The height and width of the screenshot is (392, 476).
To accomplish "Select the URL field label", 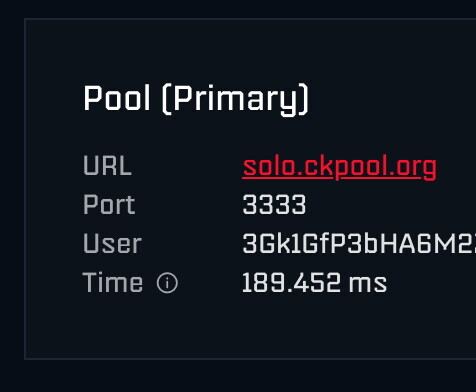I will [107, 165].
